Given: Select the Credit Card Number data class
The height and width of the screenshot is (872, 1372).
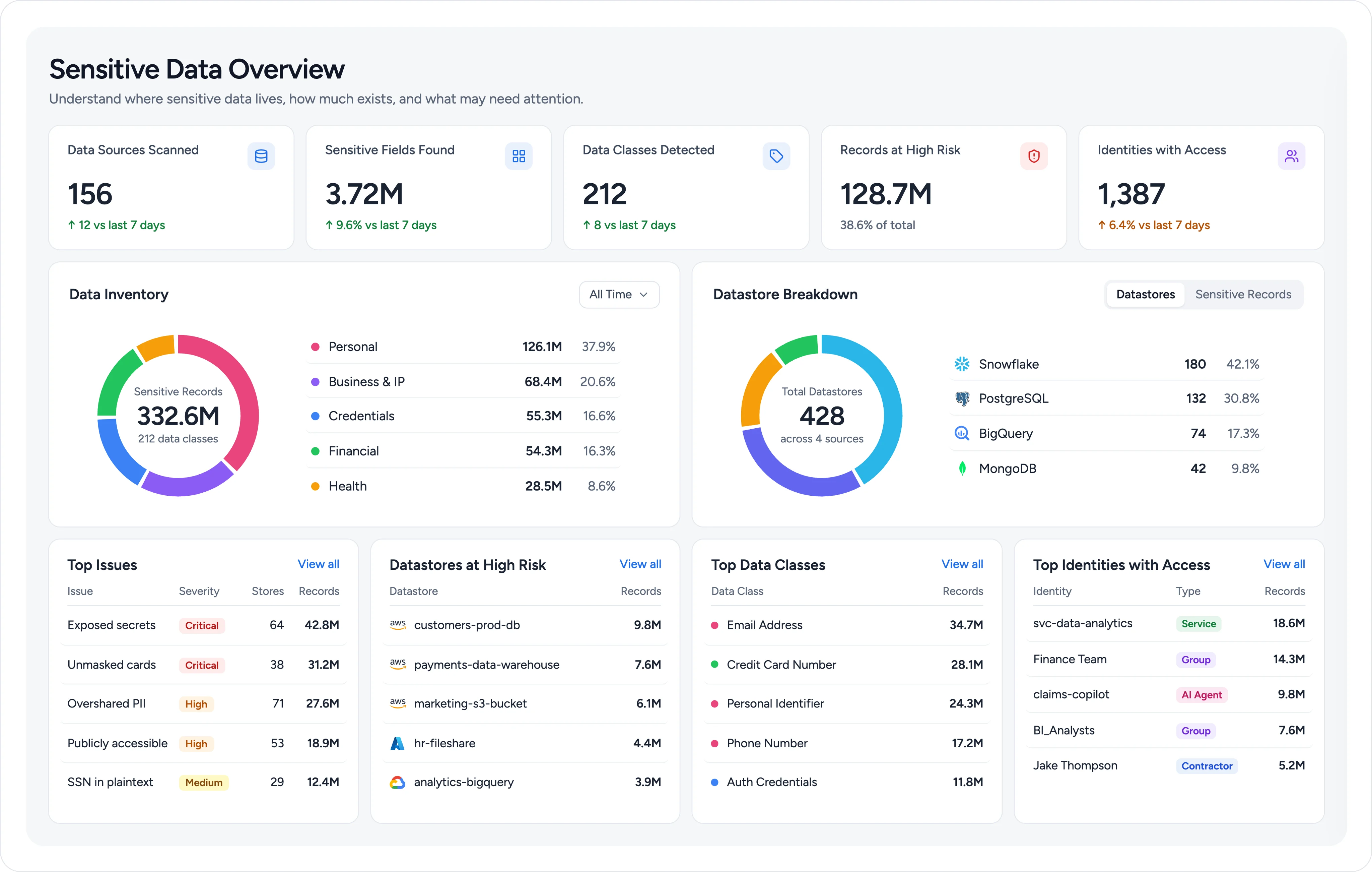Looking at the screenshot, I should point(781,665).
